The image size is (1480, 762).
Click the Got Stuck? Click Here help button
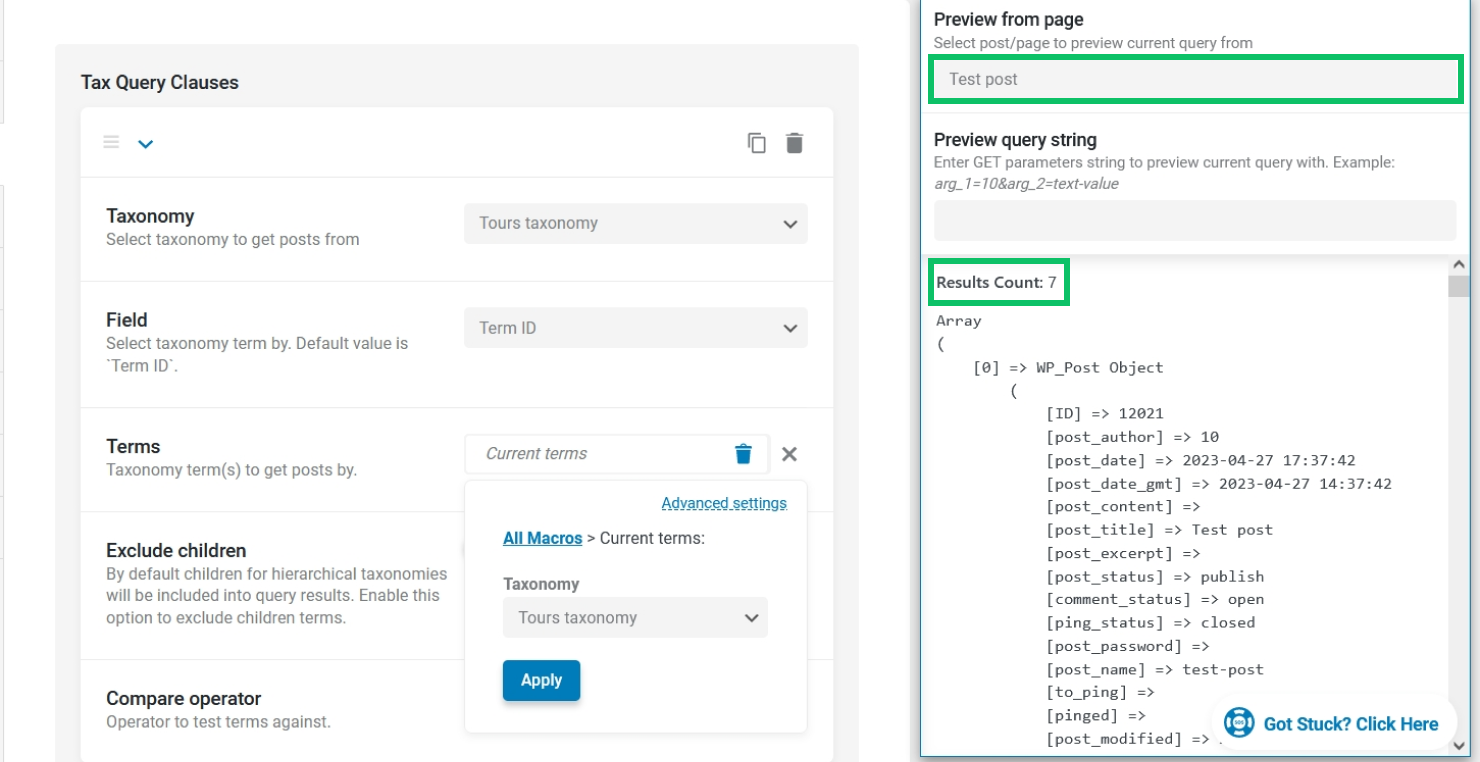point(1334,723)
